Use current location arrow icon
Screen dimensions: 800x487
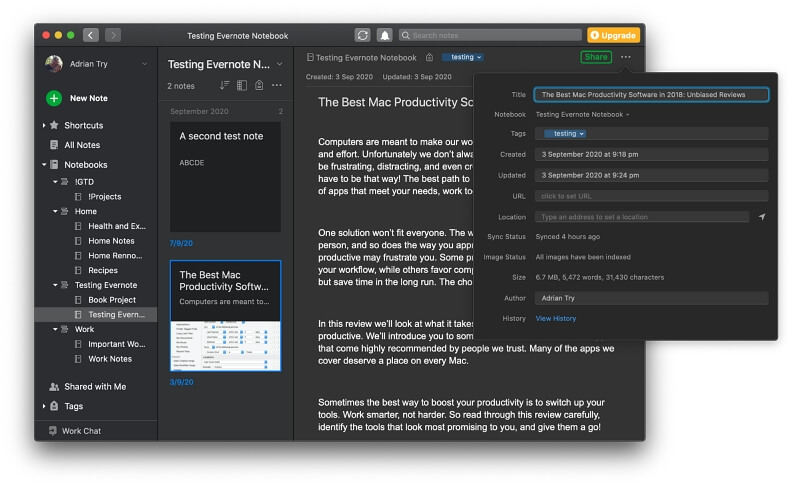[x=762, y=217]
